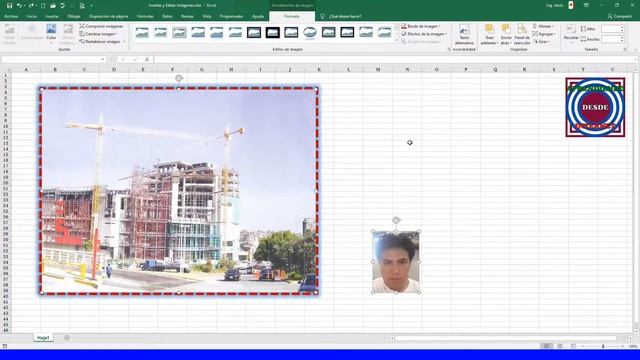Click the Texto alternativo button

[x=464, y=34]
